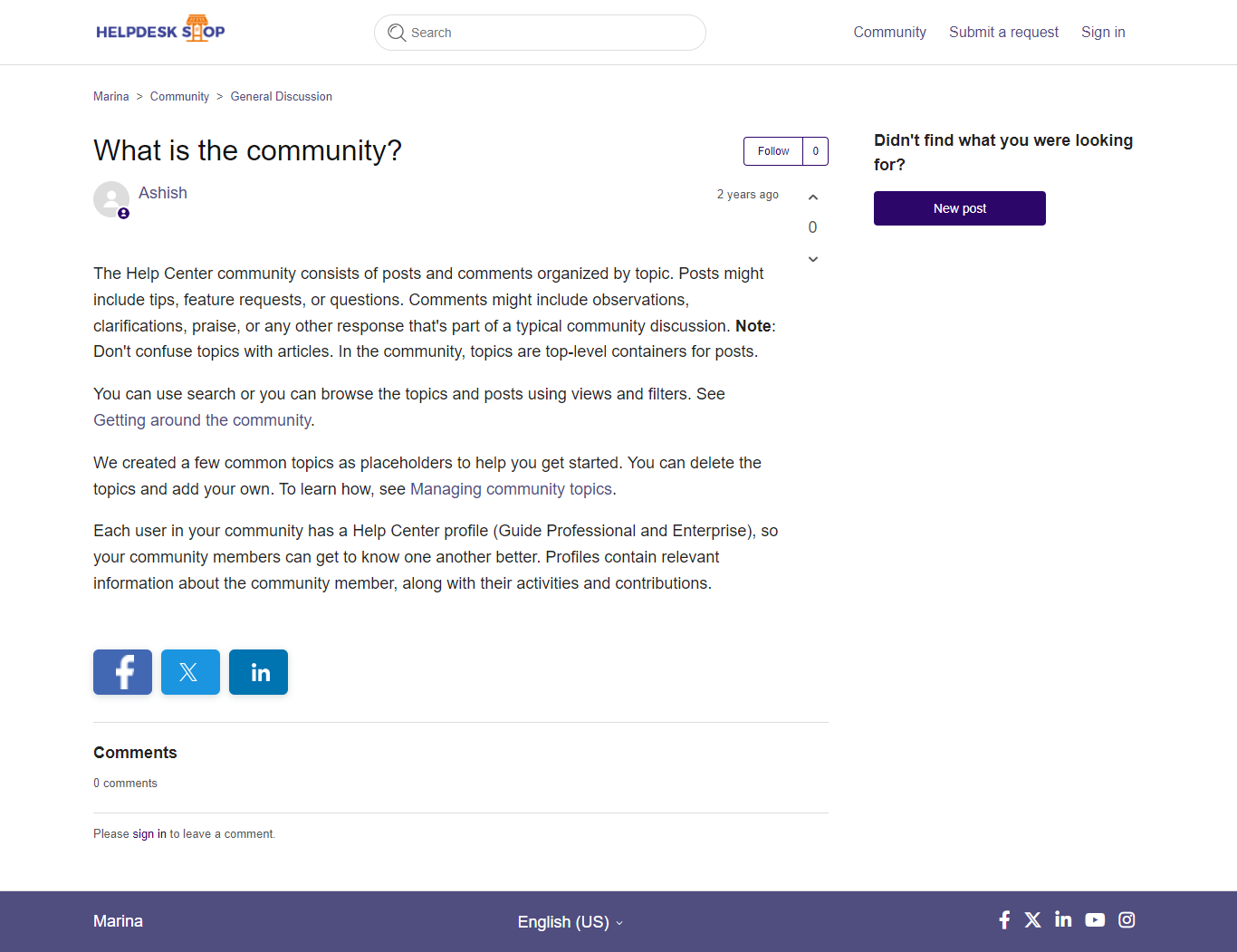Image resolution: width=1237 pixels, height=952 pixels.
Task: Follow this community post
Action: click(773, 151)
